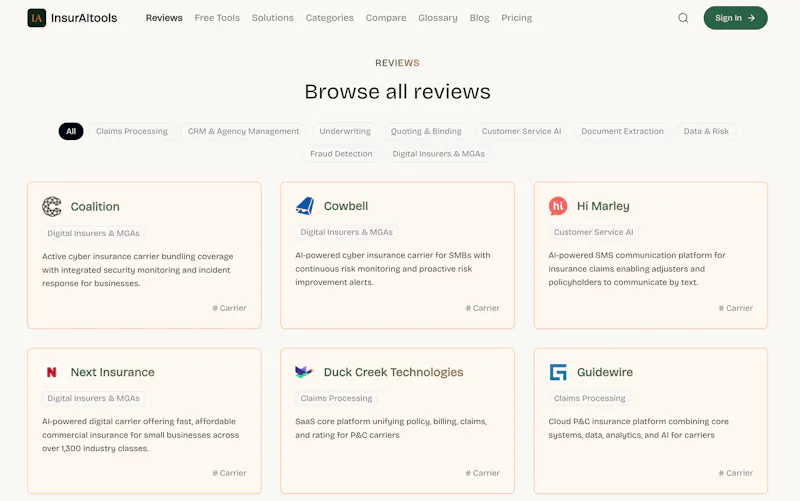Image resolution: width=800 pixels, height=501 pixels.
Task: Click Hi Marley's Customer Service AI tag
Action: click(593, 232)
